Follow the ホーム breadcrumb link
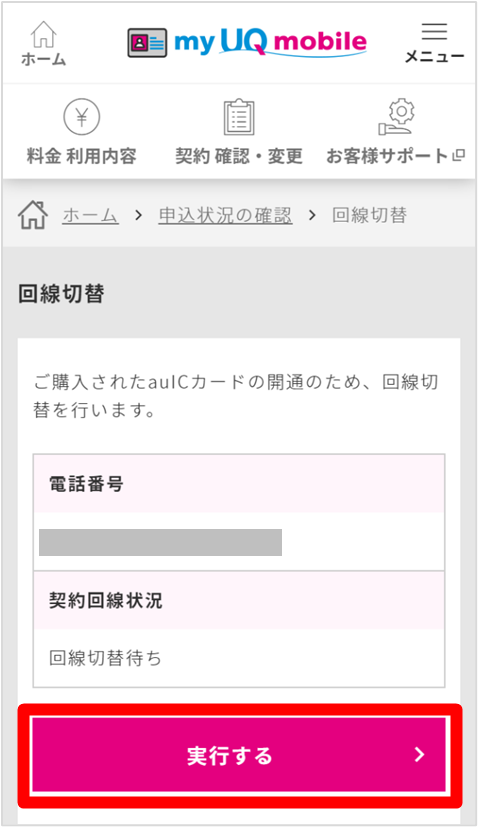Image resolution: width=478 pixels, height=827 pixels. (x=90, y=215)
